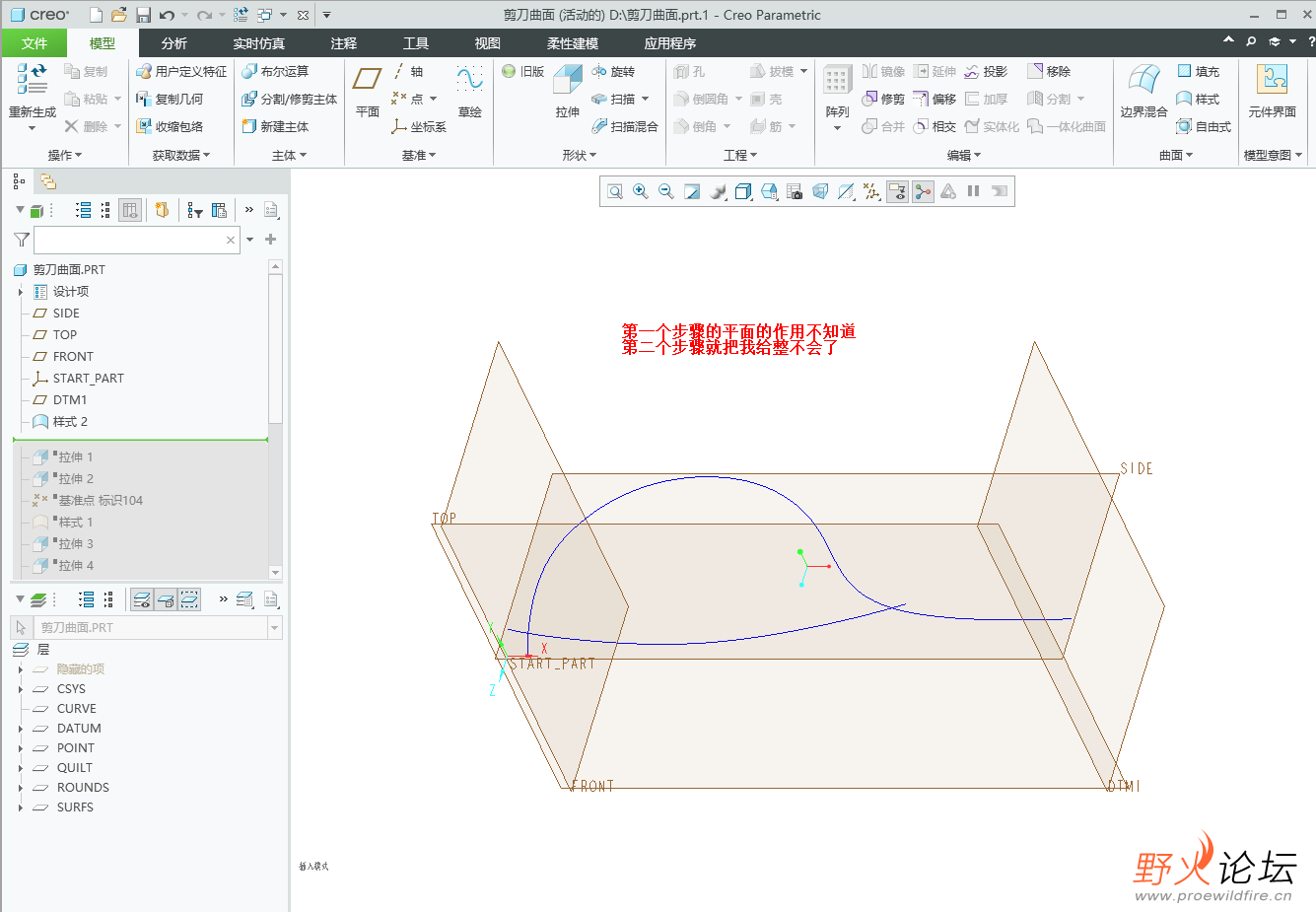The height and width of the screenshot is (912, 1316).
Task: Expand the Design Items (设计项) tree node
Action: point(21,292)
